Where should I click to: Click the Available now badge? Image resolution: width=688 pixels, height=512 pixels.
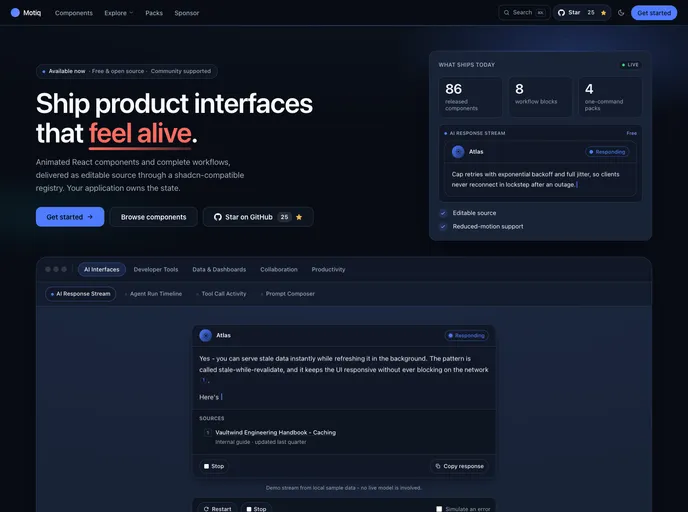pos(127,71)
